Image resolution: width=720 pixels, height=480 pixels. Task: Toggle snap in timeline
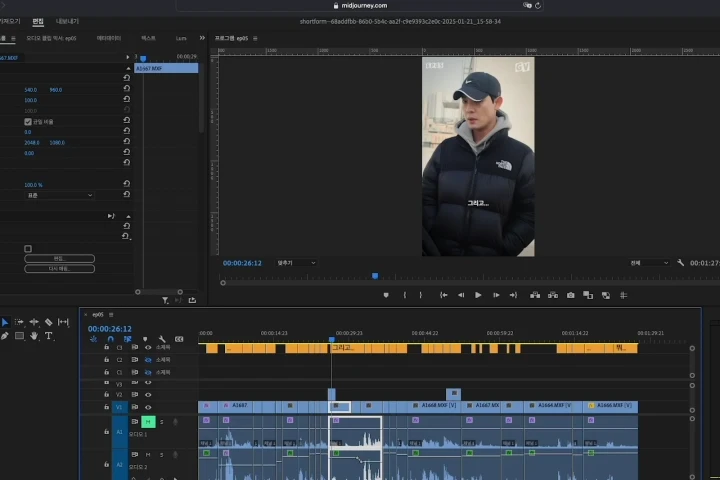[111, 339]
